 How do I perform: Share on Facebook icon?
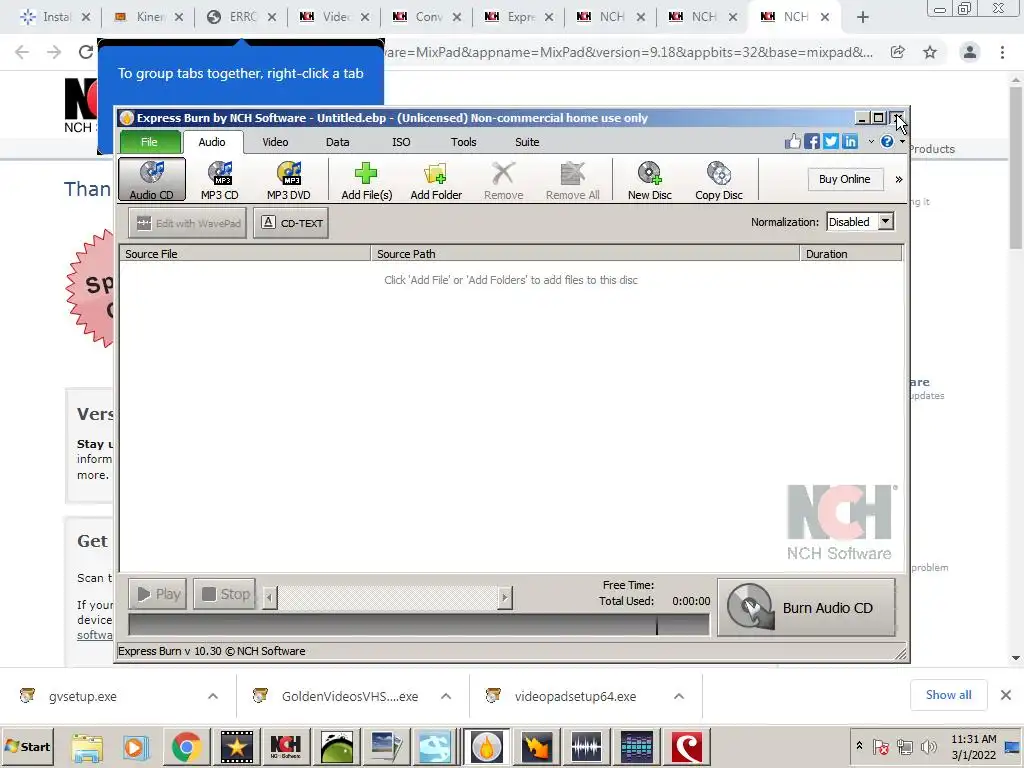point(812,141)
